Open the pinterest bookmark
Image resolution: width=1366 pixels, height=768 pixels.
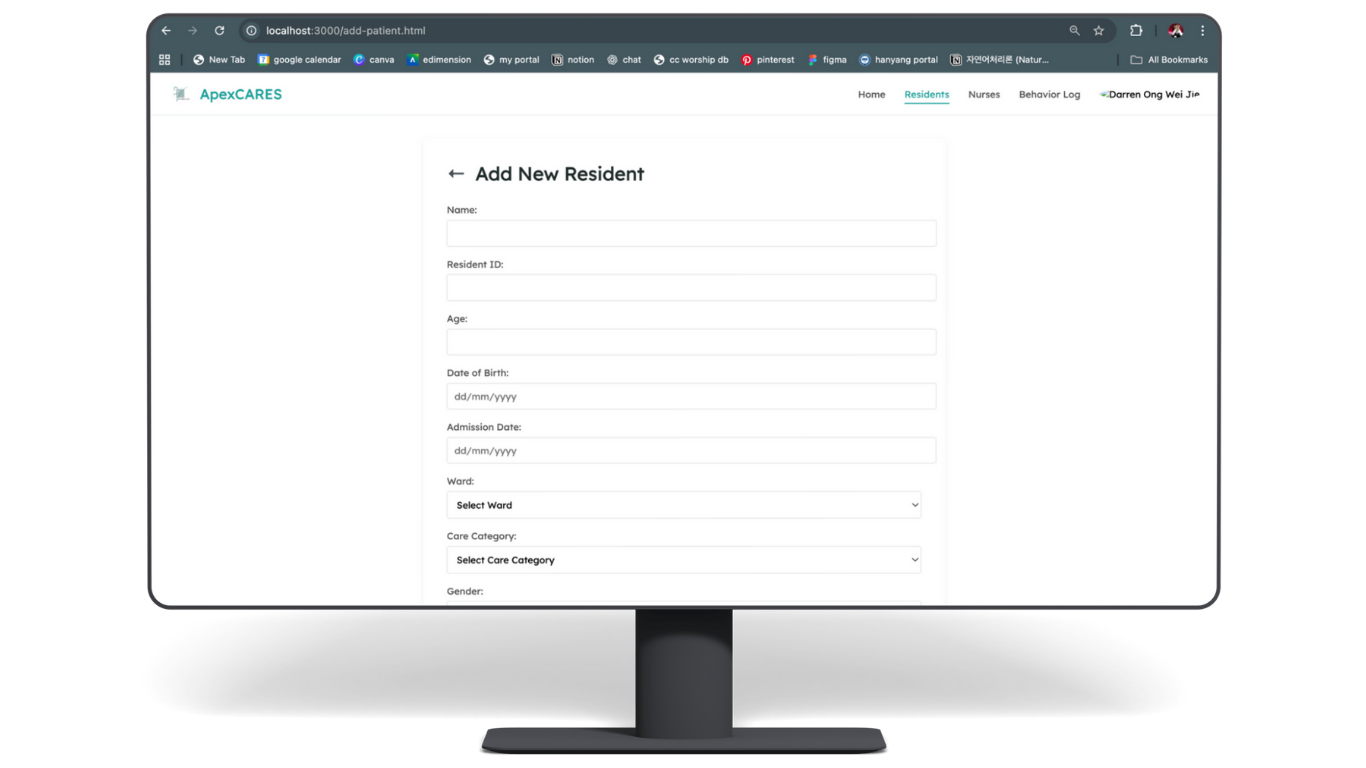tap(767, 60)
